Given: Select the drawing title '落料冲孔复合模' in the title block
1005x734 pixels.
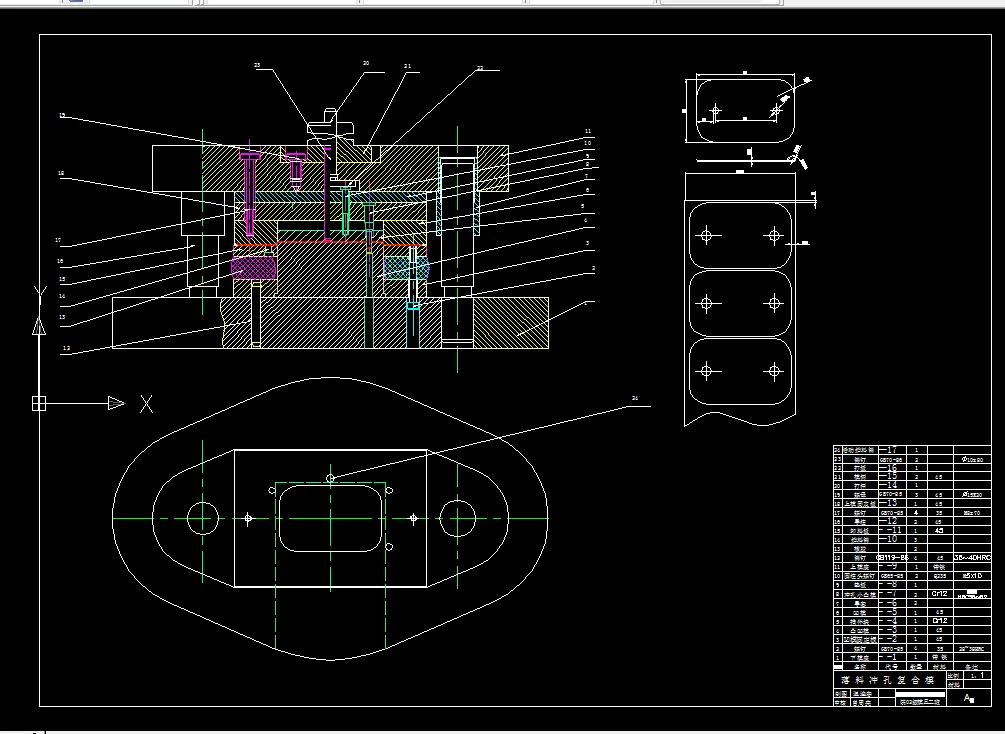Looking at the screenshot, I should 887,680.
